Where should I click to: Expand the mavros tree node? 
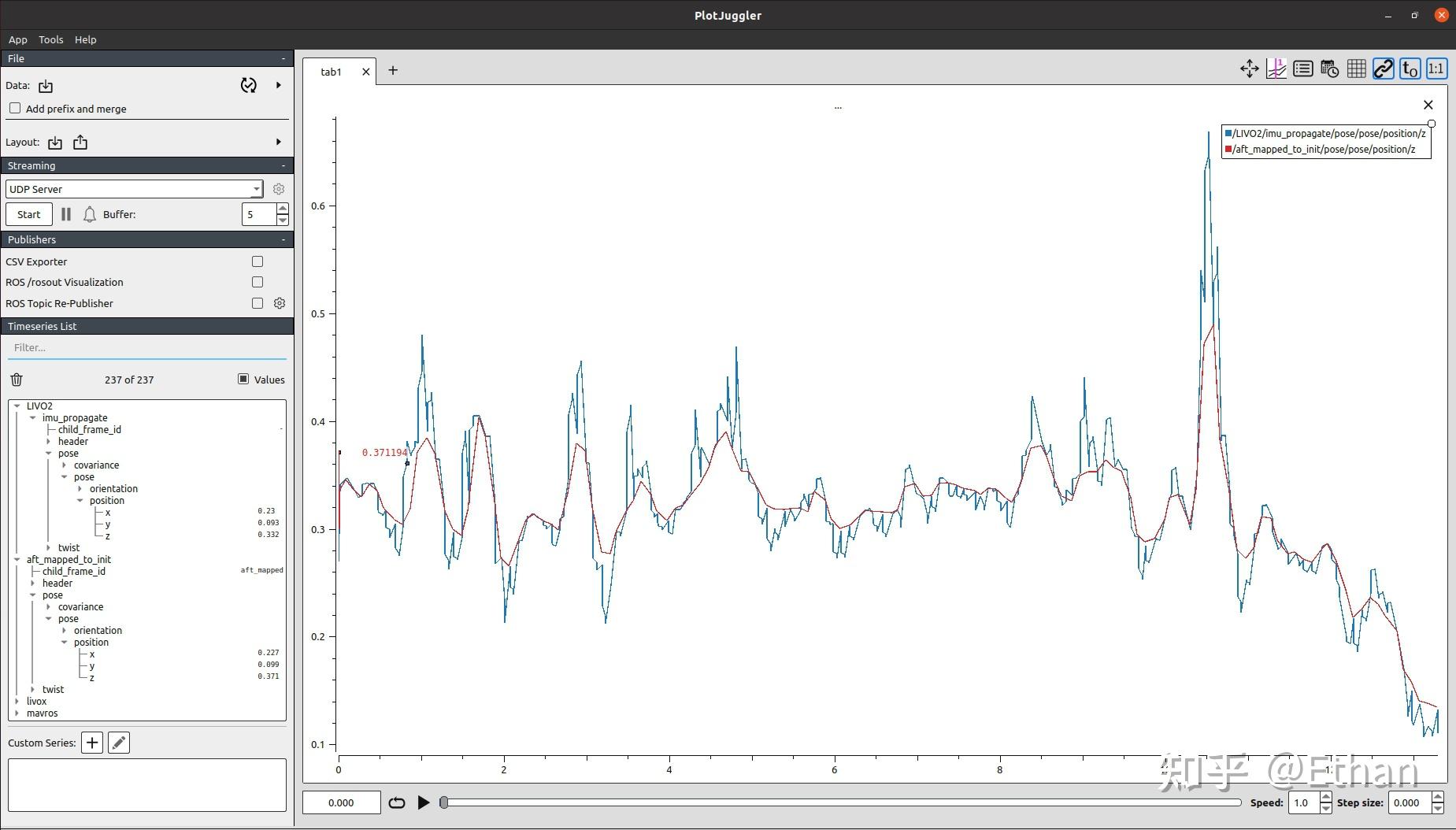pos(17,713)
